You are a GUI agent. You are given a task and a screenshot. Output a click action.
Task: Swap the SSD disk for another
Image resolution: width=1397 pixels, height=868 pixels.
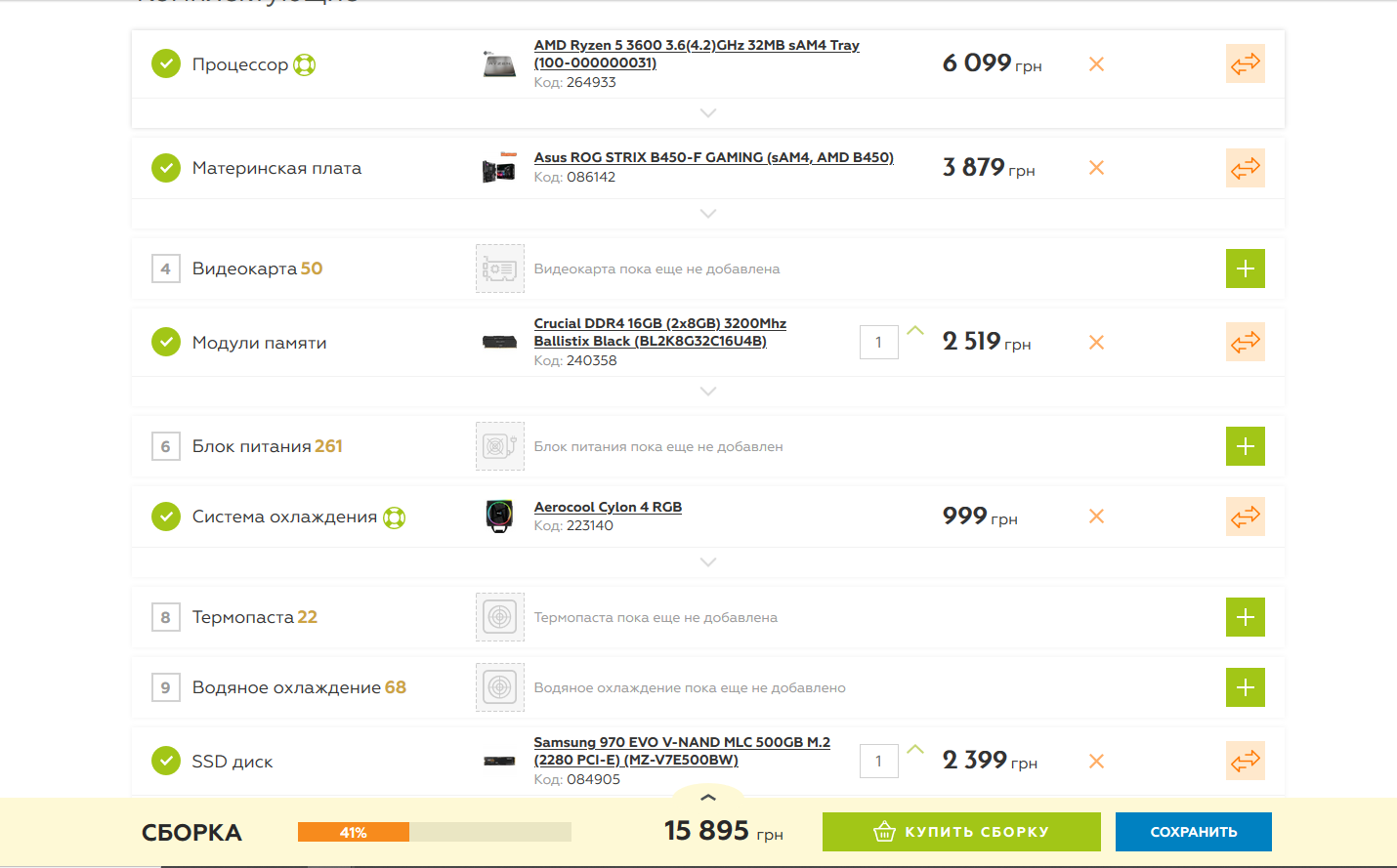tap(1246, 762)
